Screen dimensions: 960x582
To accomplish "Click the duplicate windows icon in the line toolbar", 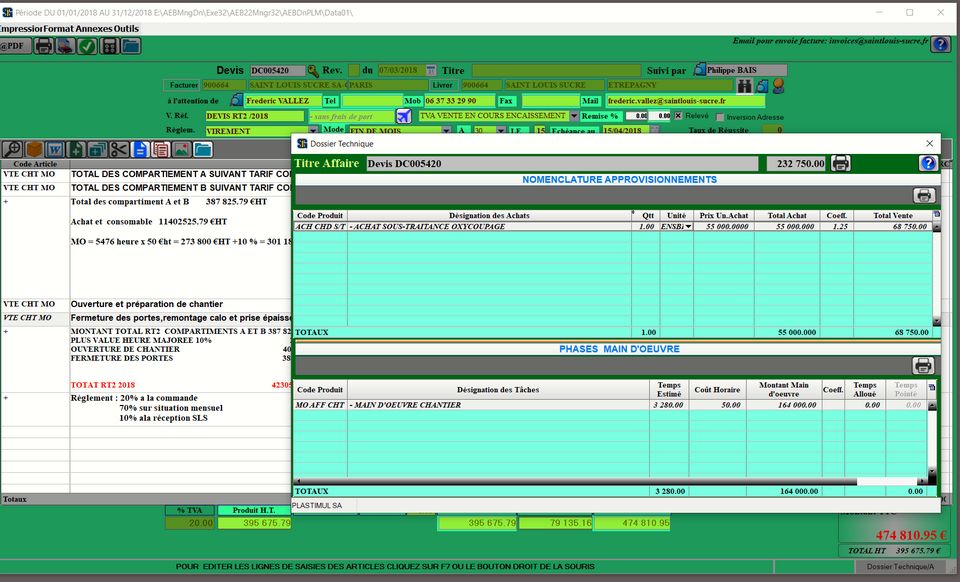I will pos(97,149).
